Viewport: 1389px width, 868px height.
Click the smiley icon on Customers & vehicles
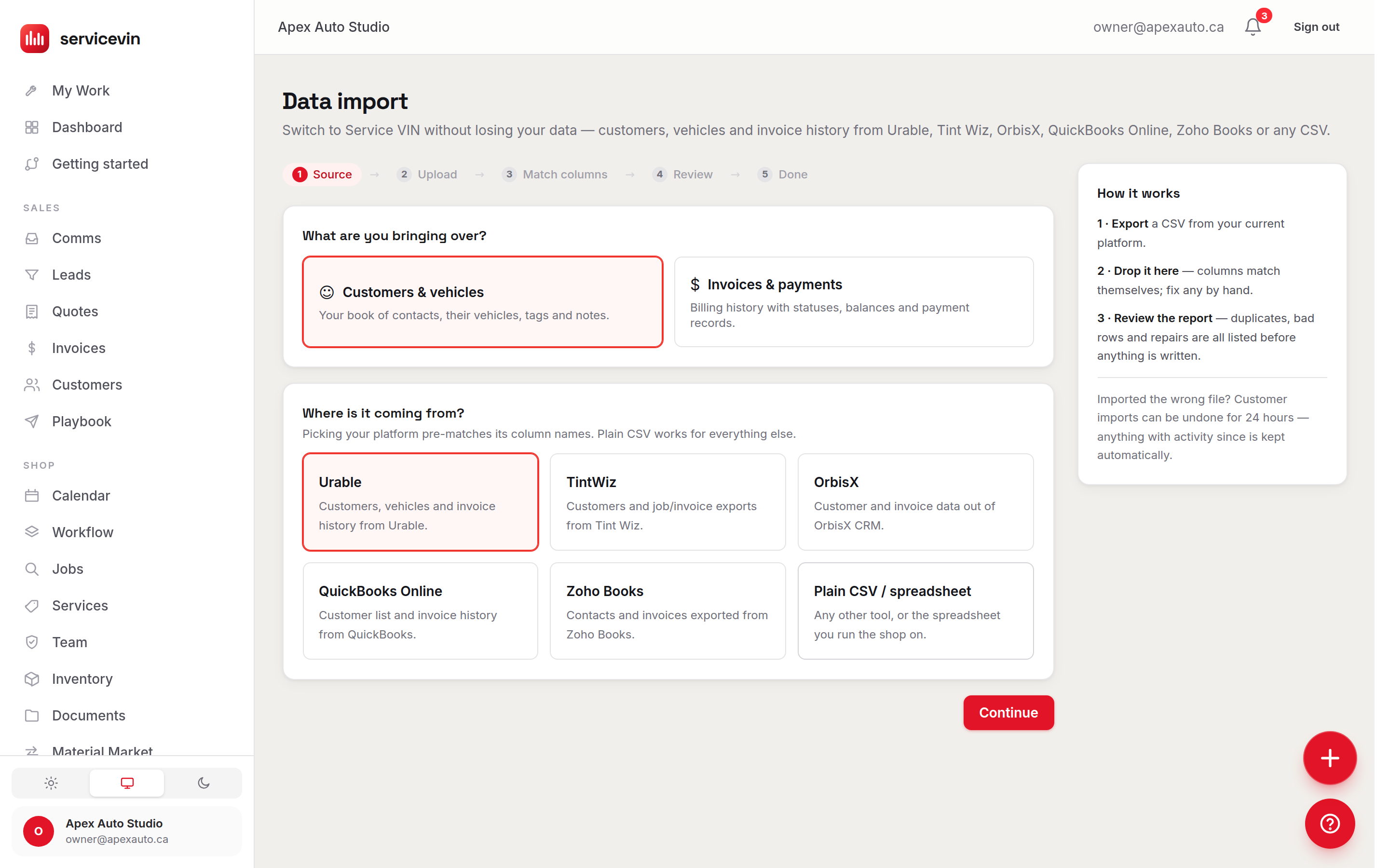coord(327,292)
